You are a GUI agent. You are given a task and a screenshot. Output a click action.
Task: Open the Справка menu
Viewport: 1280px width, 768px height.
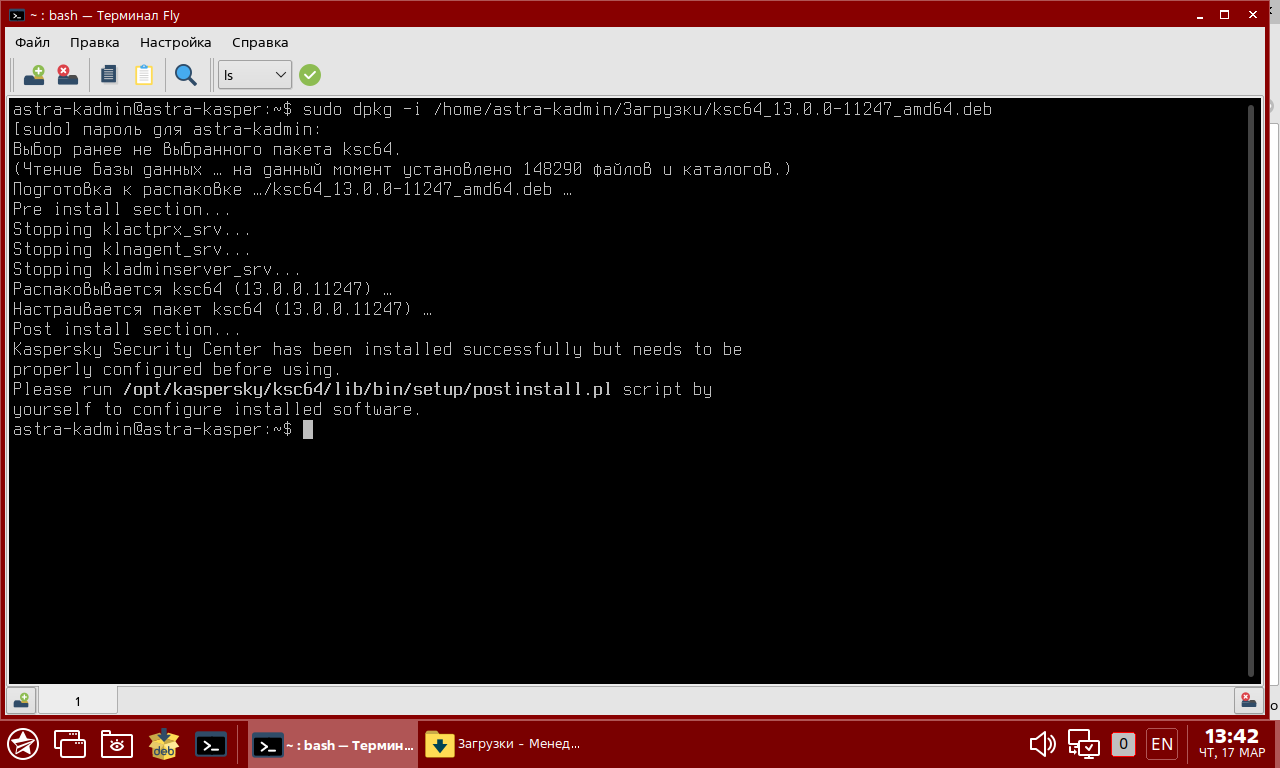(260, 42)
